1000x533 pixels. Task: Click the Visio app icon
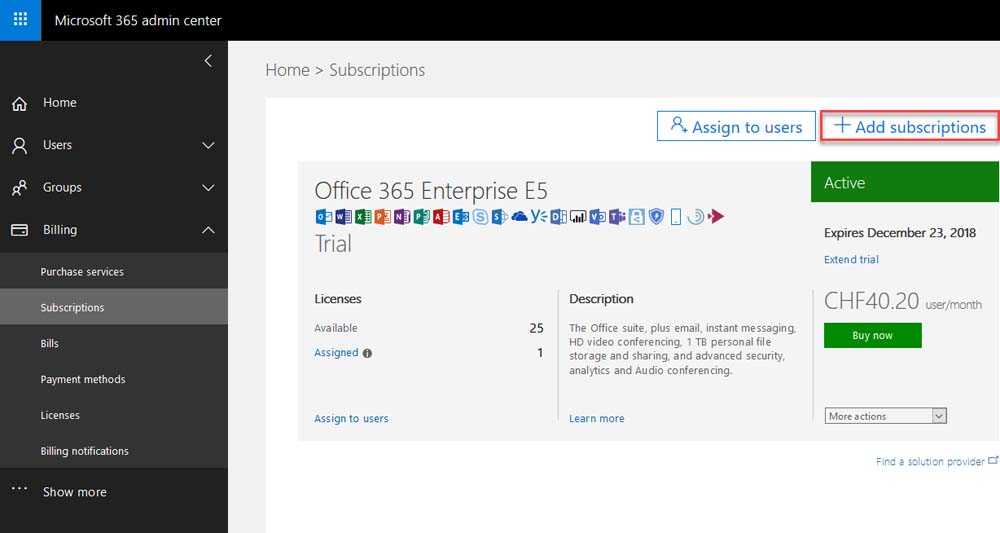pos(598,217)
